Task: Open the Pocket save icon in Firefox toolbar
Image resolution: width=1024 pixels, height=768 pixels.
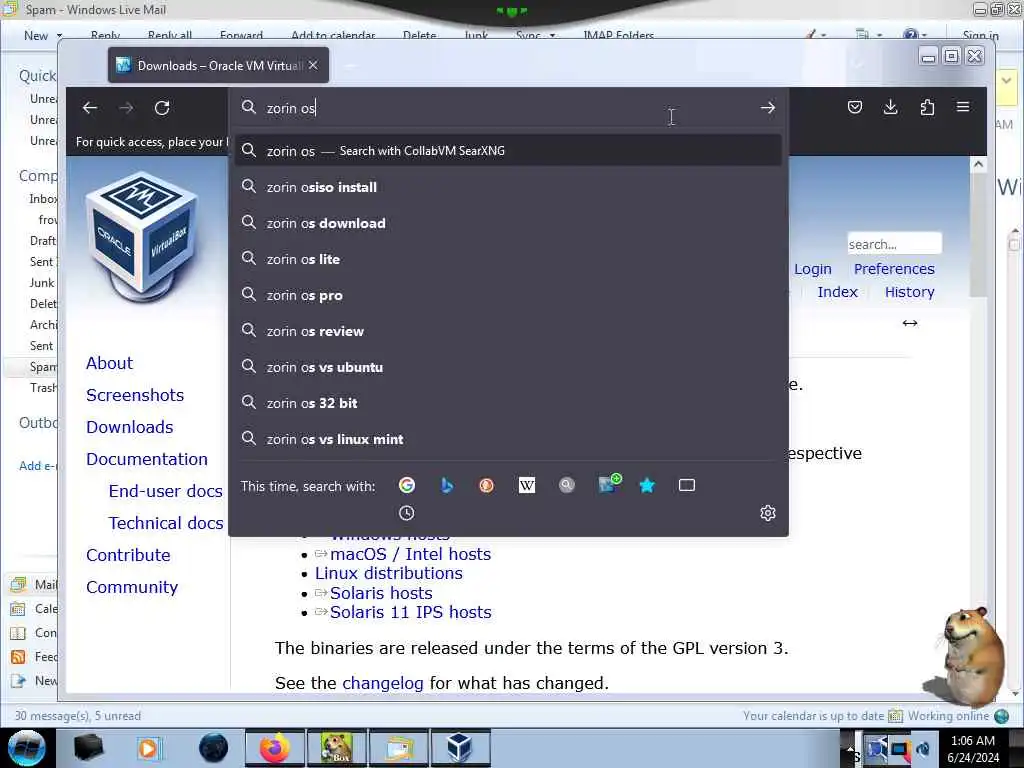Action: (854, 107)
